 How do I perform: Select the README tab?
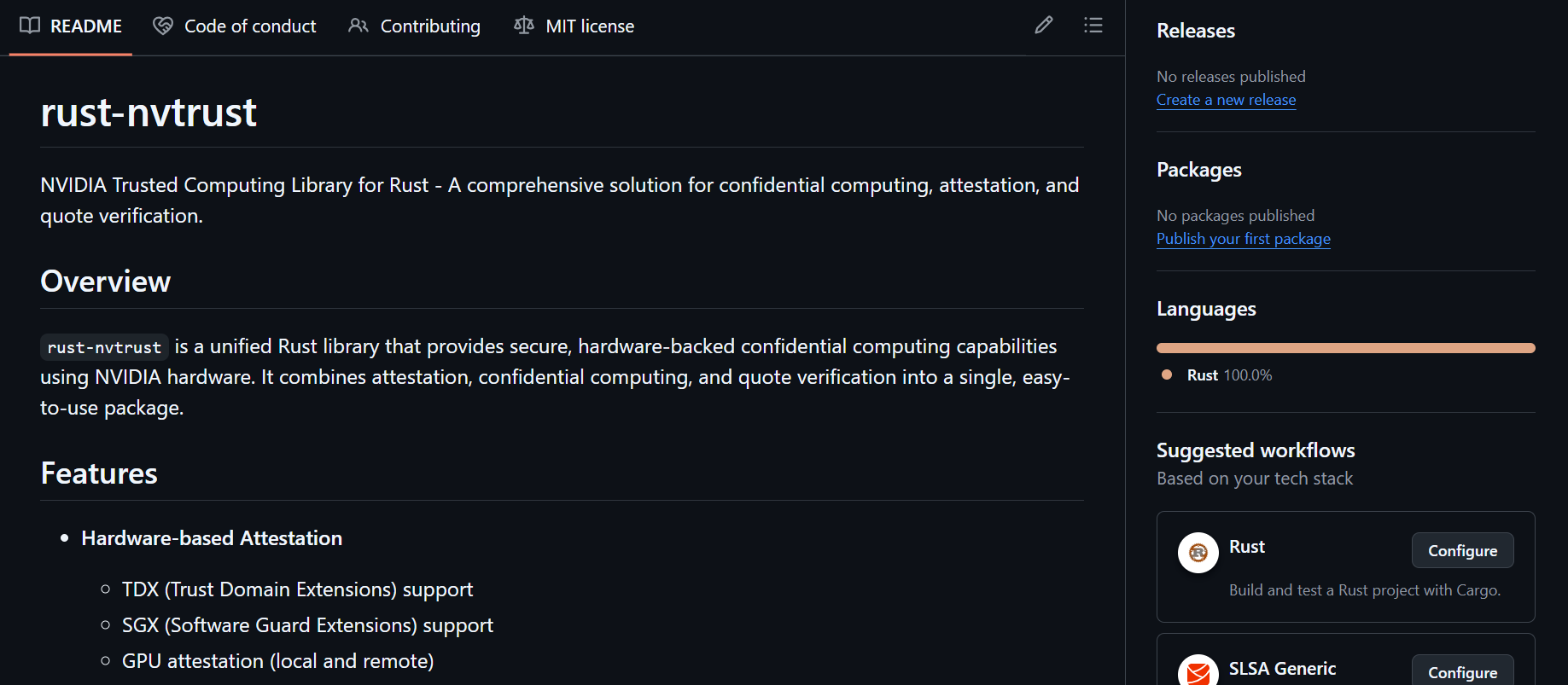point(85,26)
